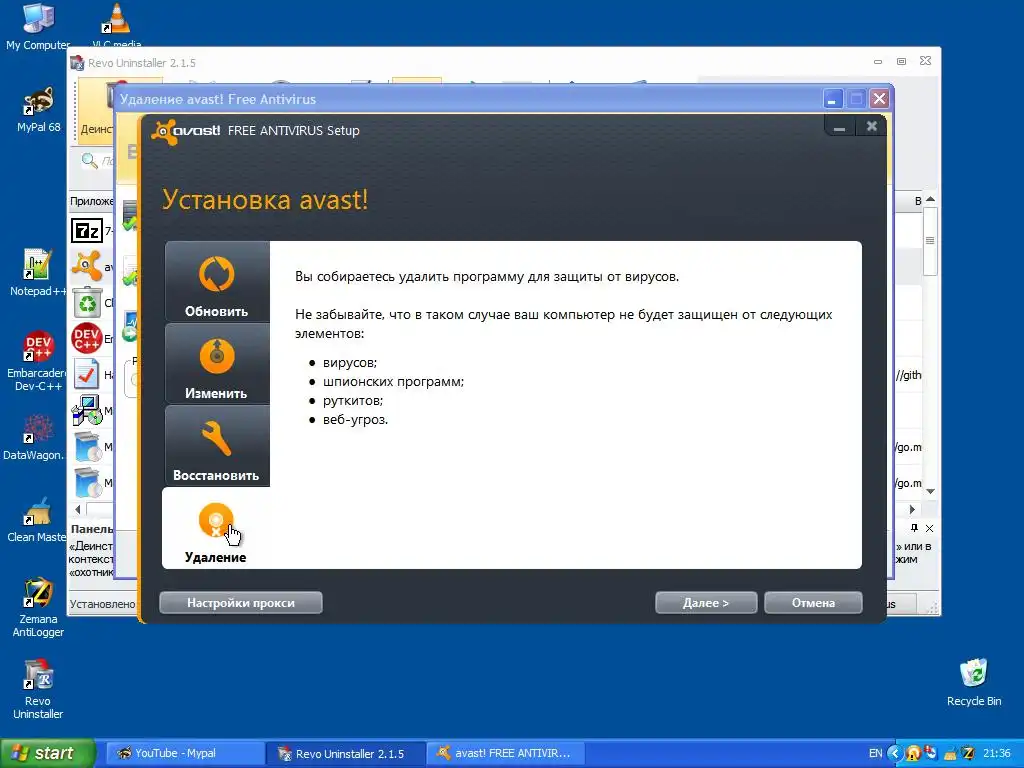The image size is (1024, 768).
Task: Click the search magnifier in Revo Uninstaller
Action: click(x=89, y=160)
